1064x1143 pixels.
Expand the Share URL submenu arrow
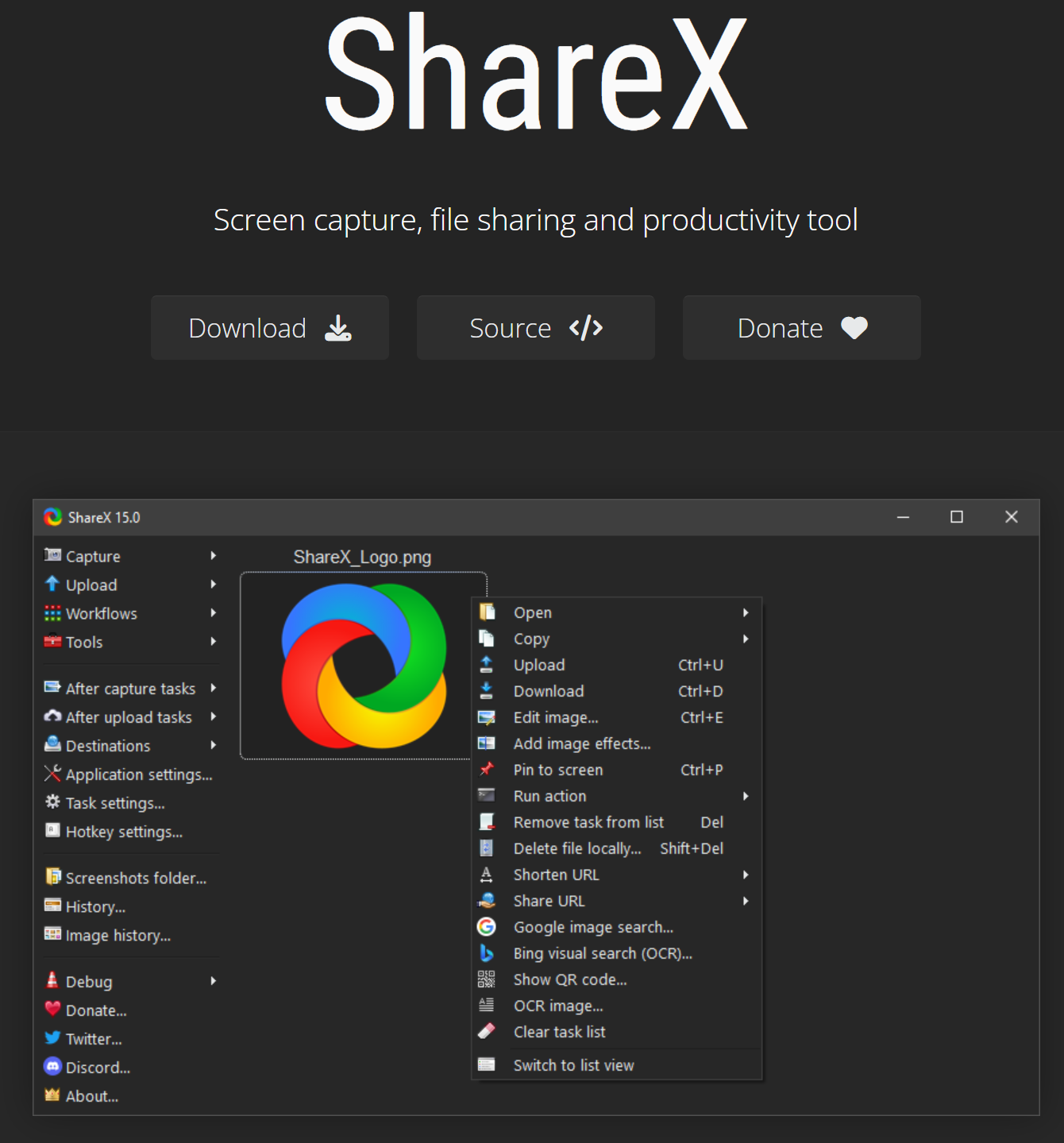[746, 901]
